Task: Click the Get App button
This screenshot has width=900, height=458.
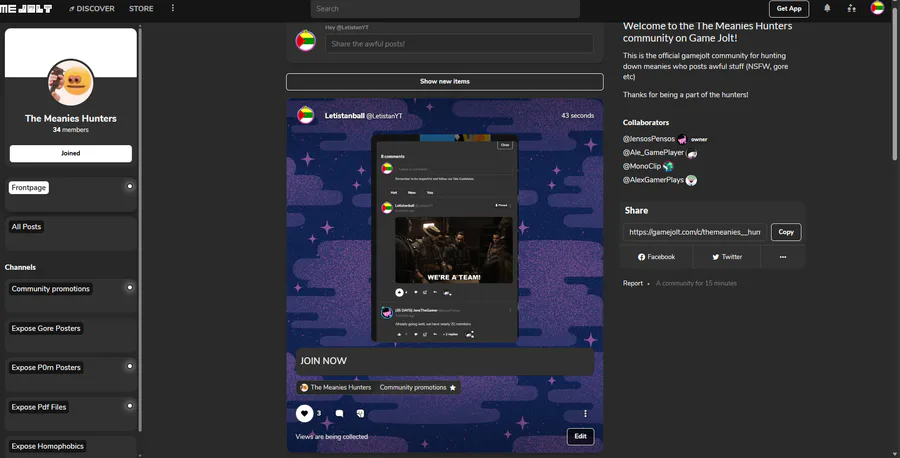Action: (x=789, y=9)
